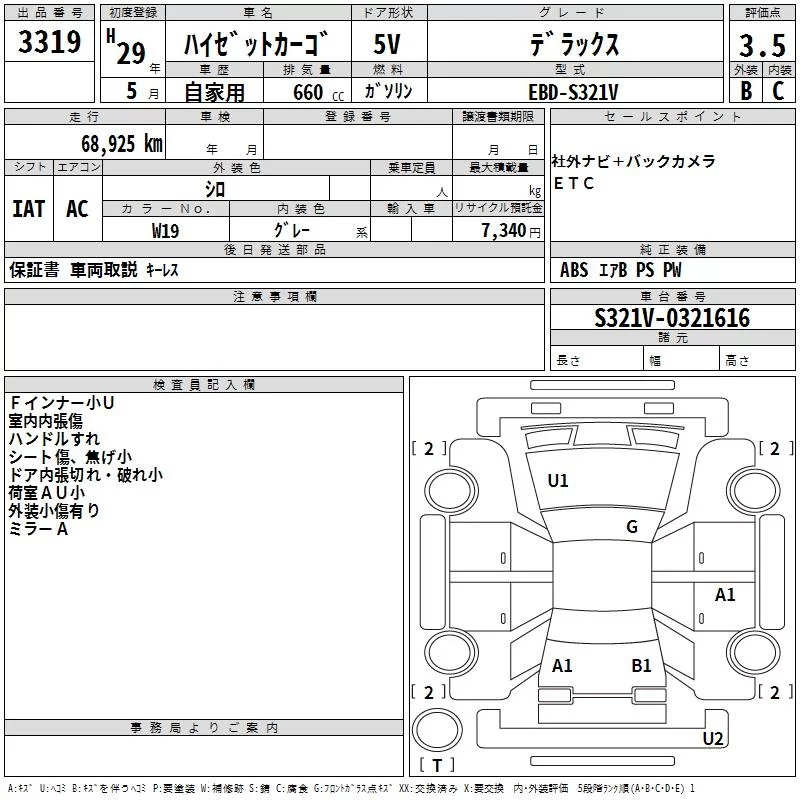Viewport: 800px width, 800px height.
Task: Click the door shape value 5V
Action: (387, 44)
